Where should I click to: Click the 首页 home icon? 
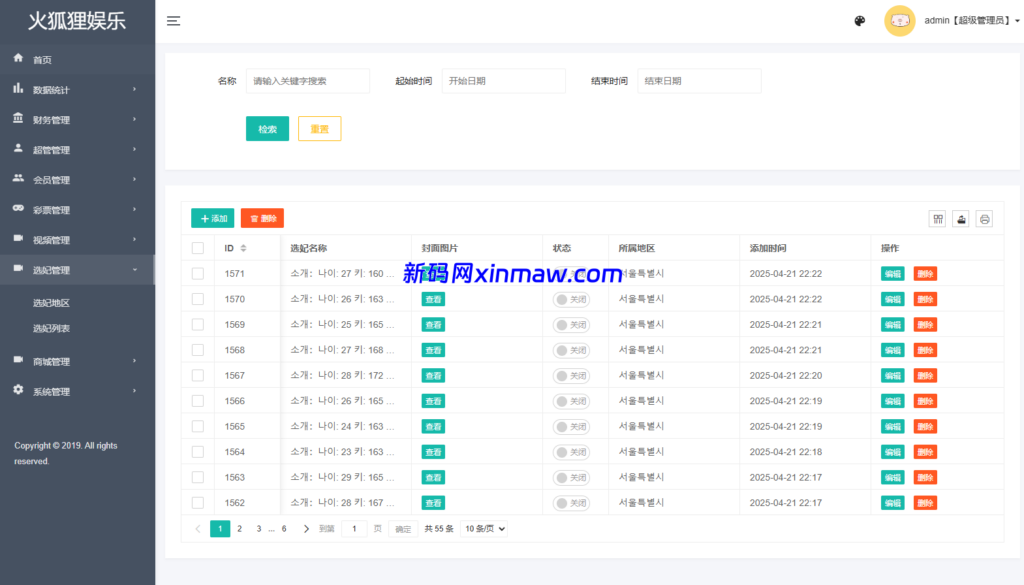[18, 58]
